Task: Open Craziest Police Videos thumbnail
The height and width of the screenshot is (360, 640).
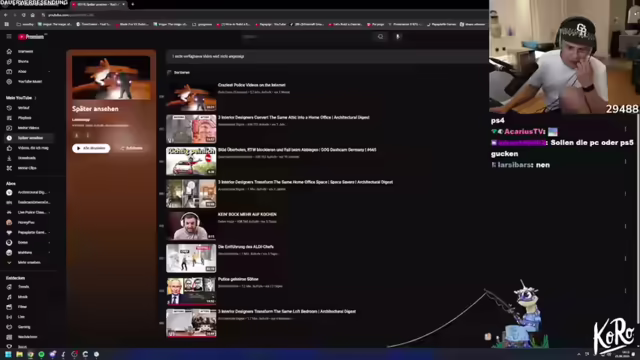Action: tap(191, 97)
